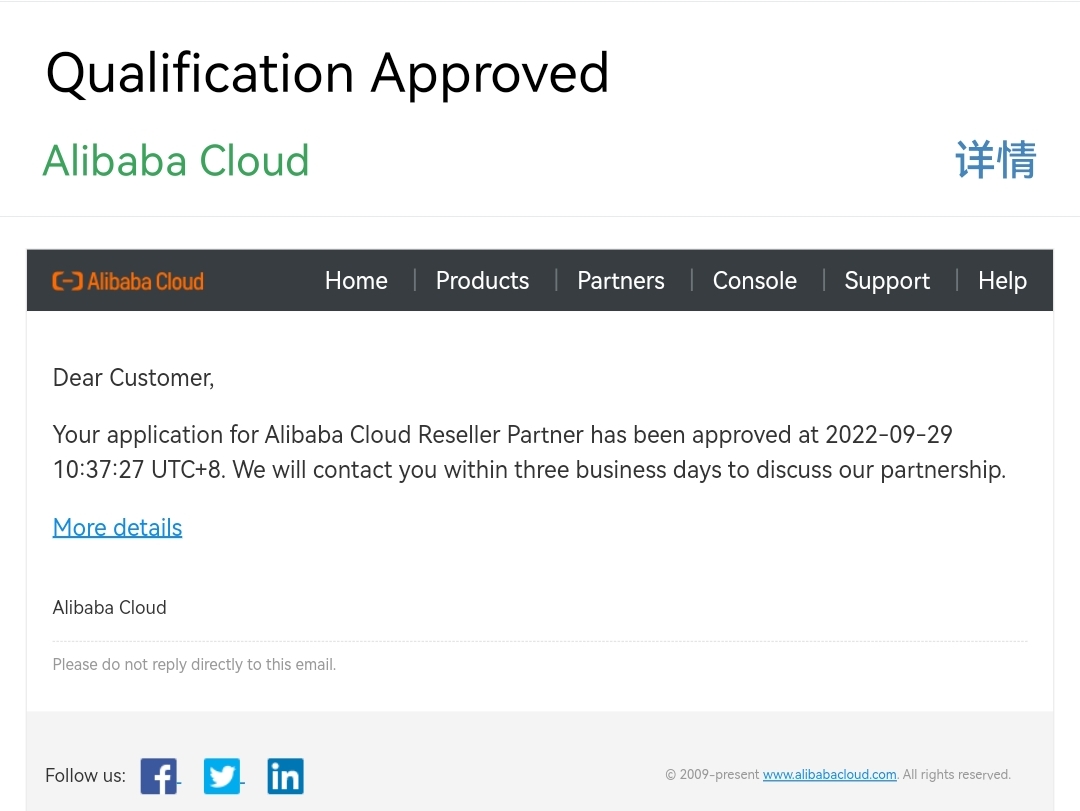Screen dimensions: 1080x811
Task: Tap the 详情 details link
Action: click(995, 160)
